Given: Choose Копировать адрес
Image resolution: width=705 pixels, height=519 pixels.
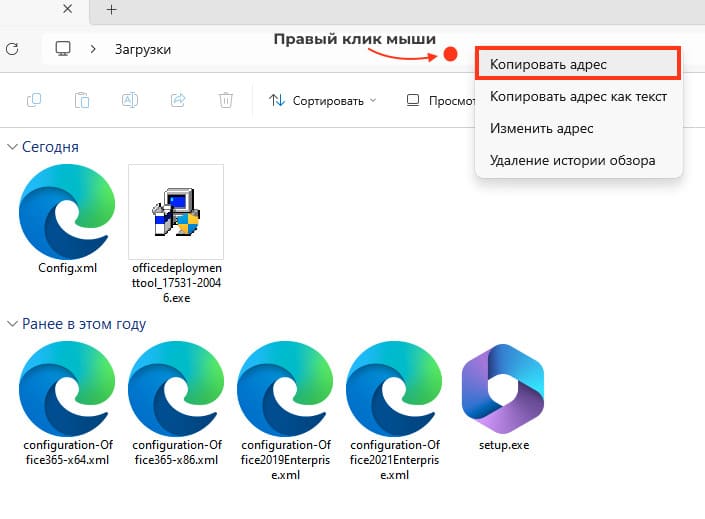Looking at the screenshot, I should (x=578, y=64).
